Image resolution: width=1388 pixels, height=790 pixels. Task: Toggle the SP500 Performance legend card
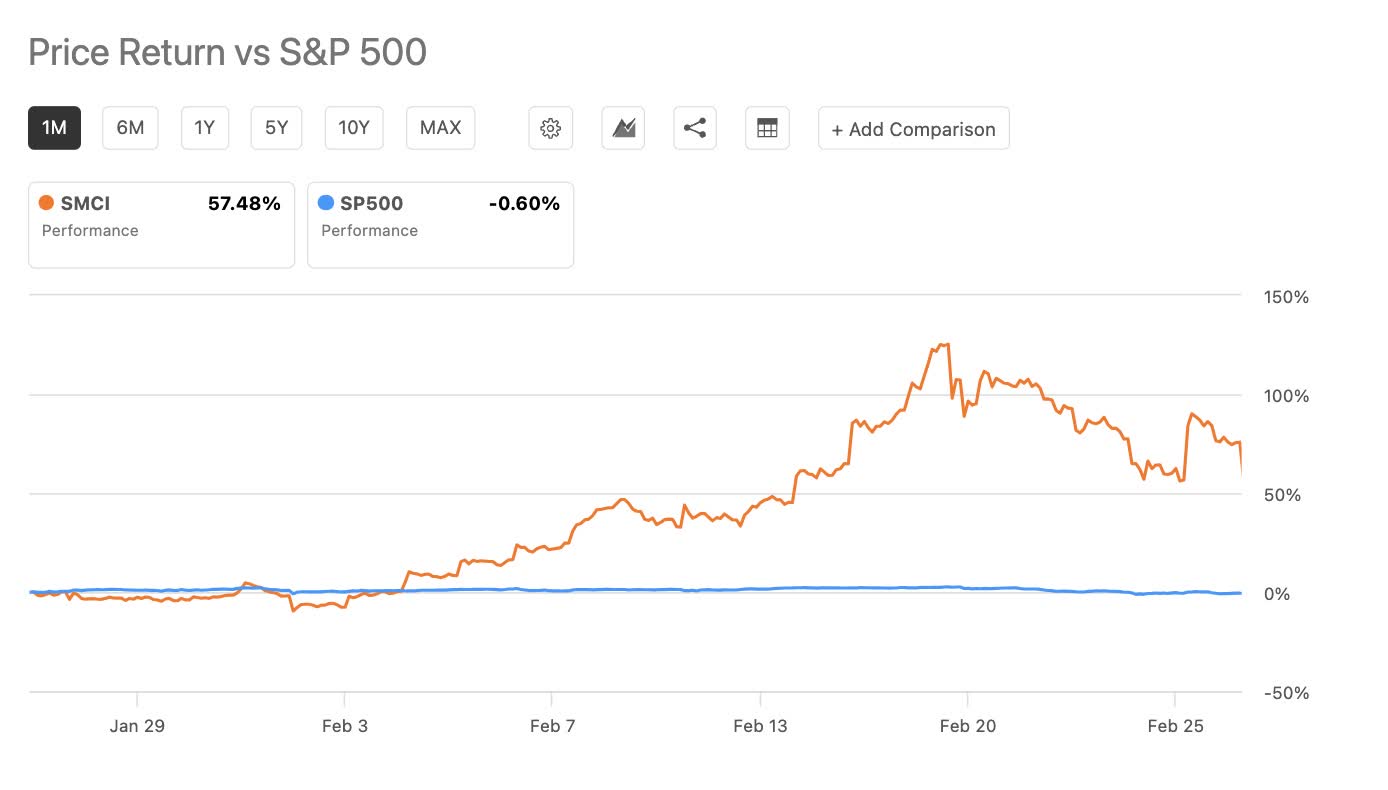pos(440,224)
